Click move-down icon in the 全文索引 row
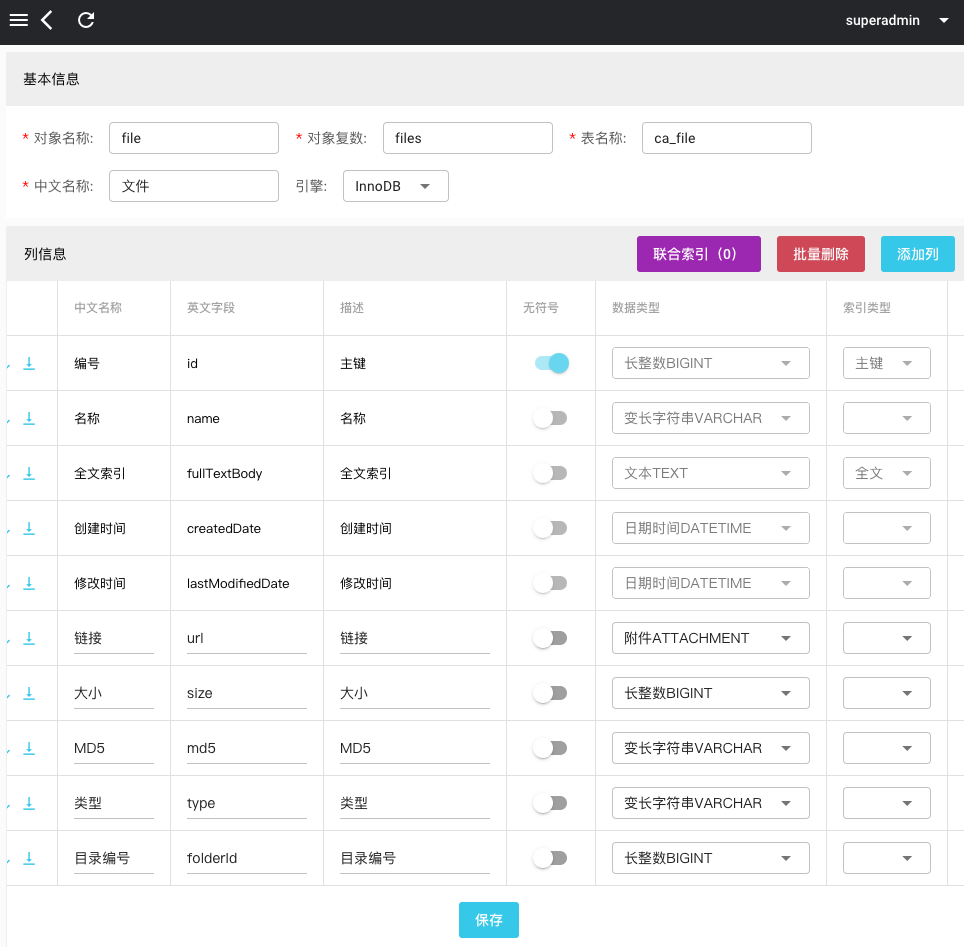 [x=29, y=473]
